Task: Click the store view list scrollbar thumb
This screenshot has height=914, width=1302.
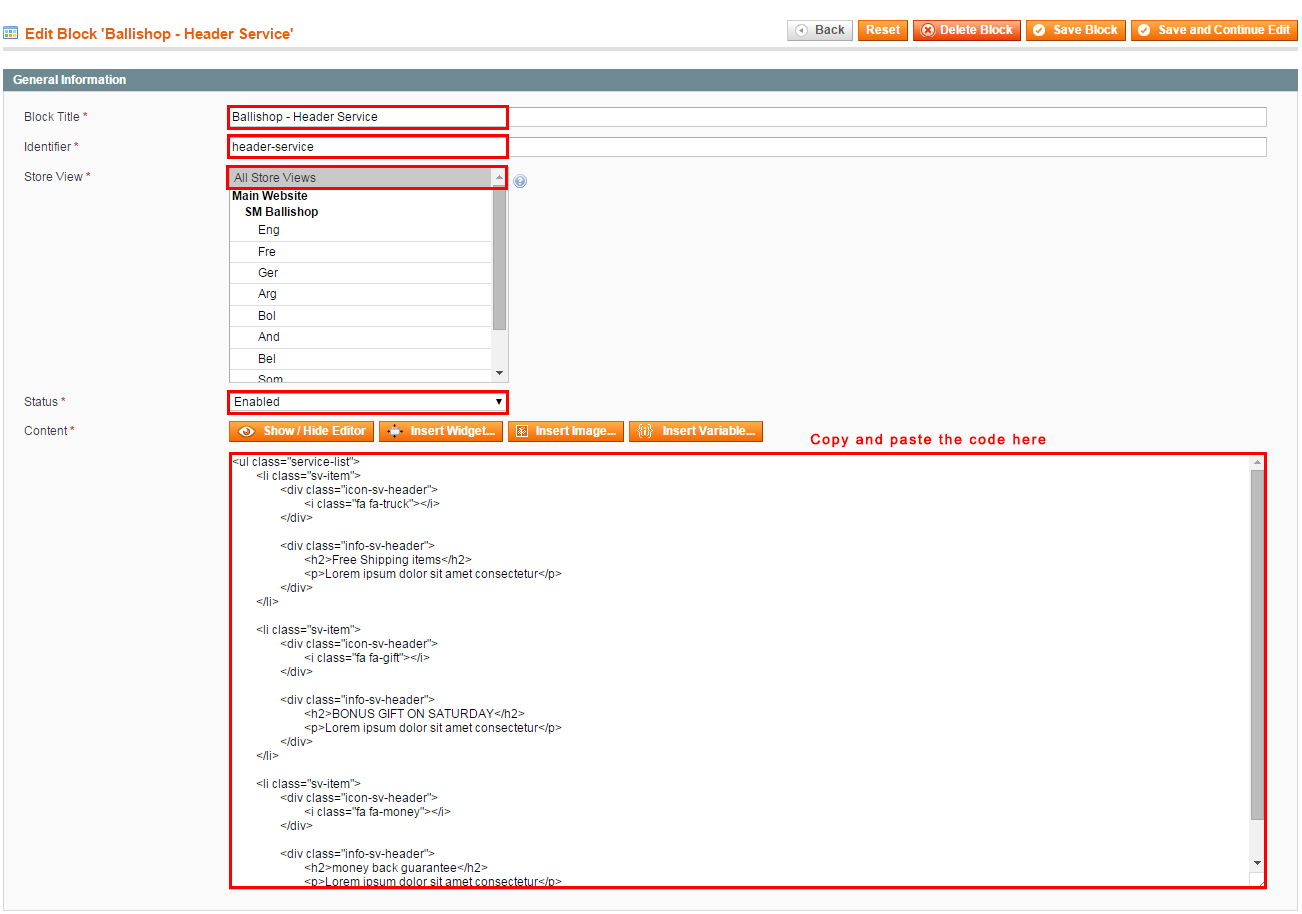Action: 500,258
